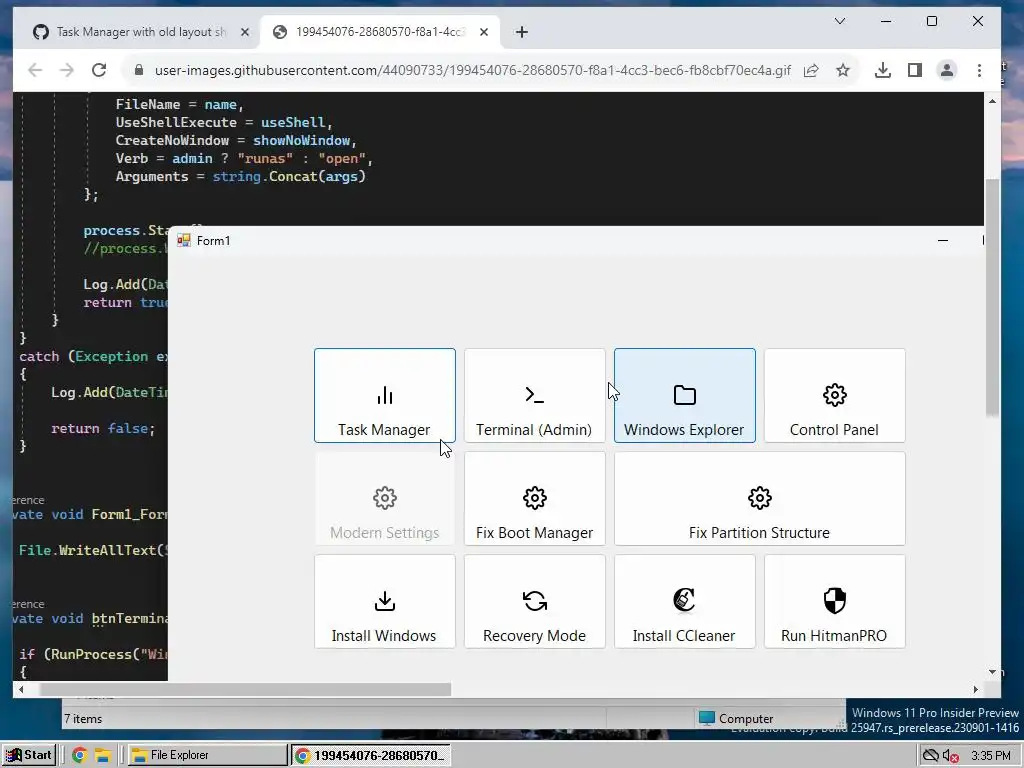Click the 3:35 PM clock

[990, 756]
